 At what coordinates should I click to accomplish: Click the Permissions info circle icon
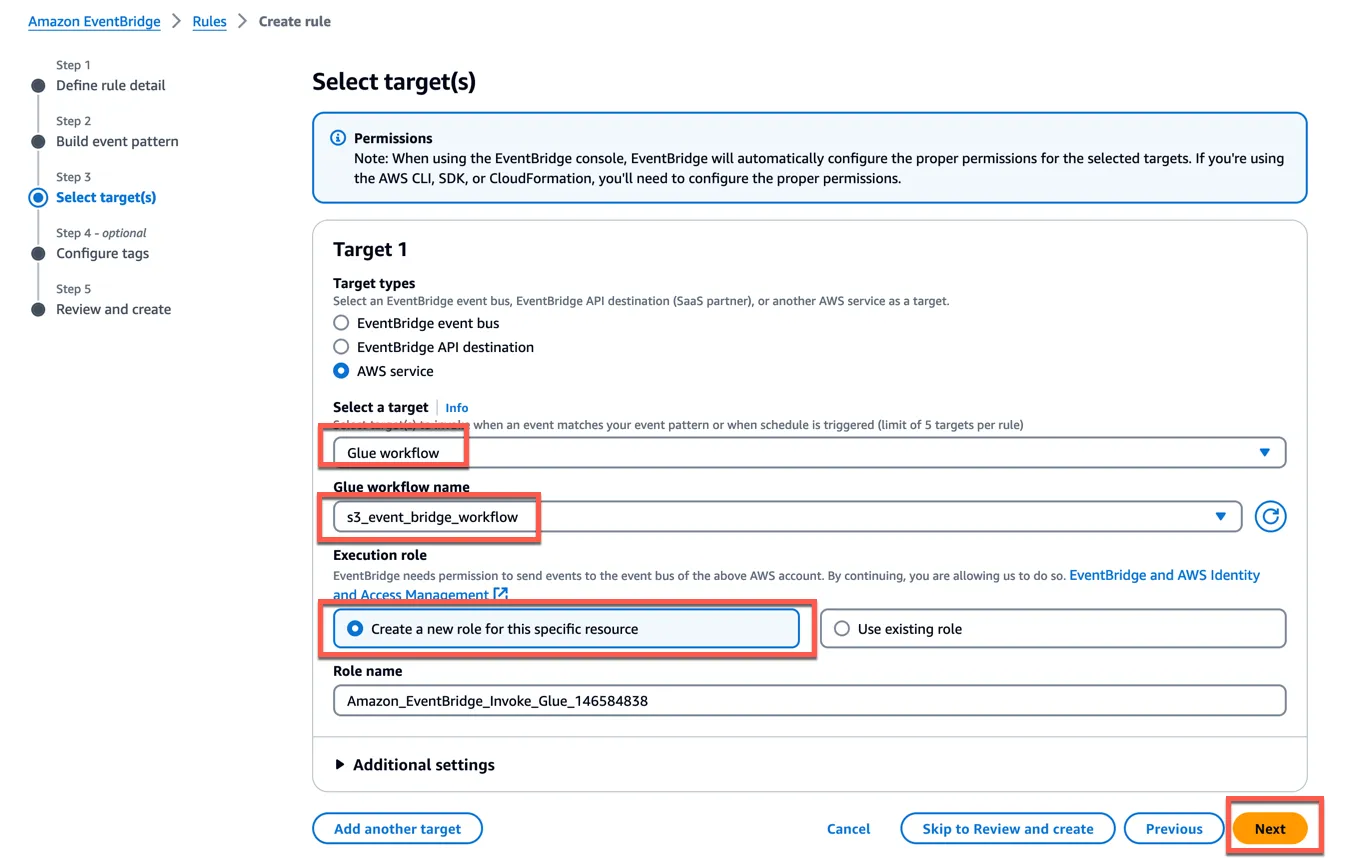[x=338, y=138]
